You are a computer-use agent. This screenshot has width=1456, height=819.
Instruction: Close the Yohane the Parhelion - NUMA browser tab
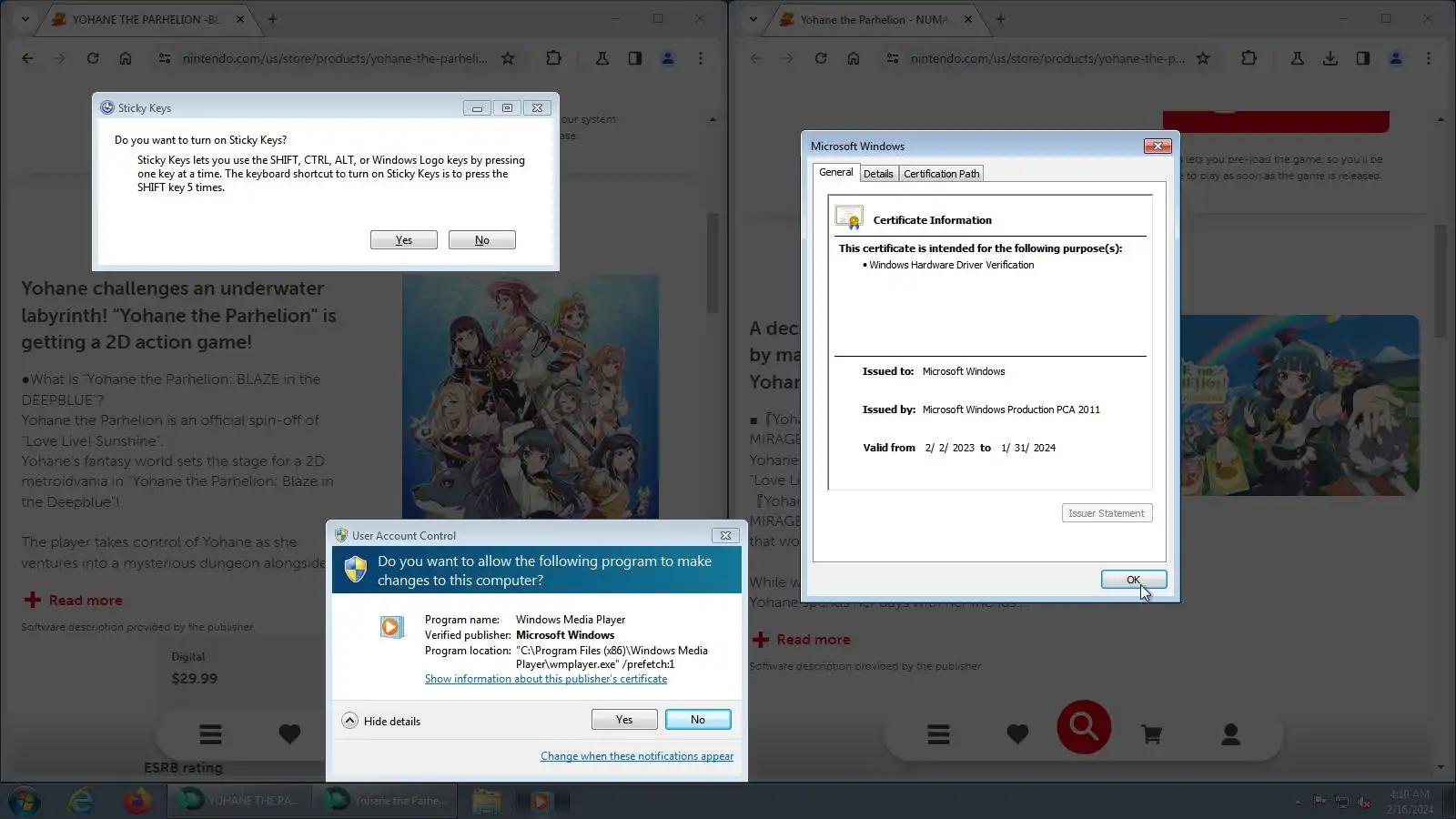coord(968,19)
